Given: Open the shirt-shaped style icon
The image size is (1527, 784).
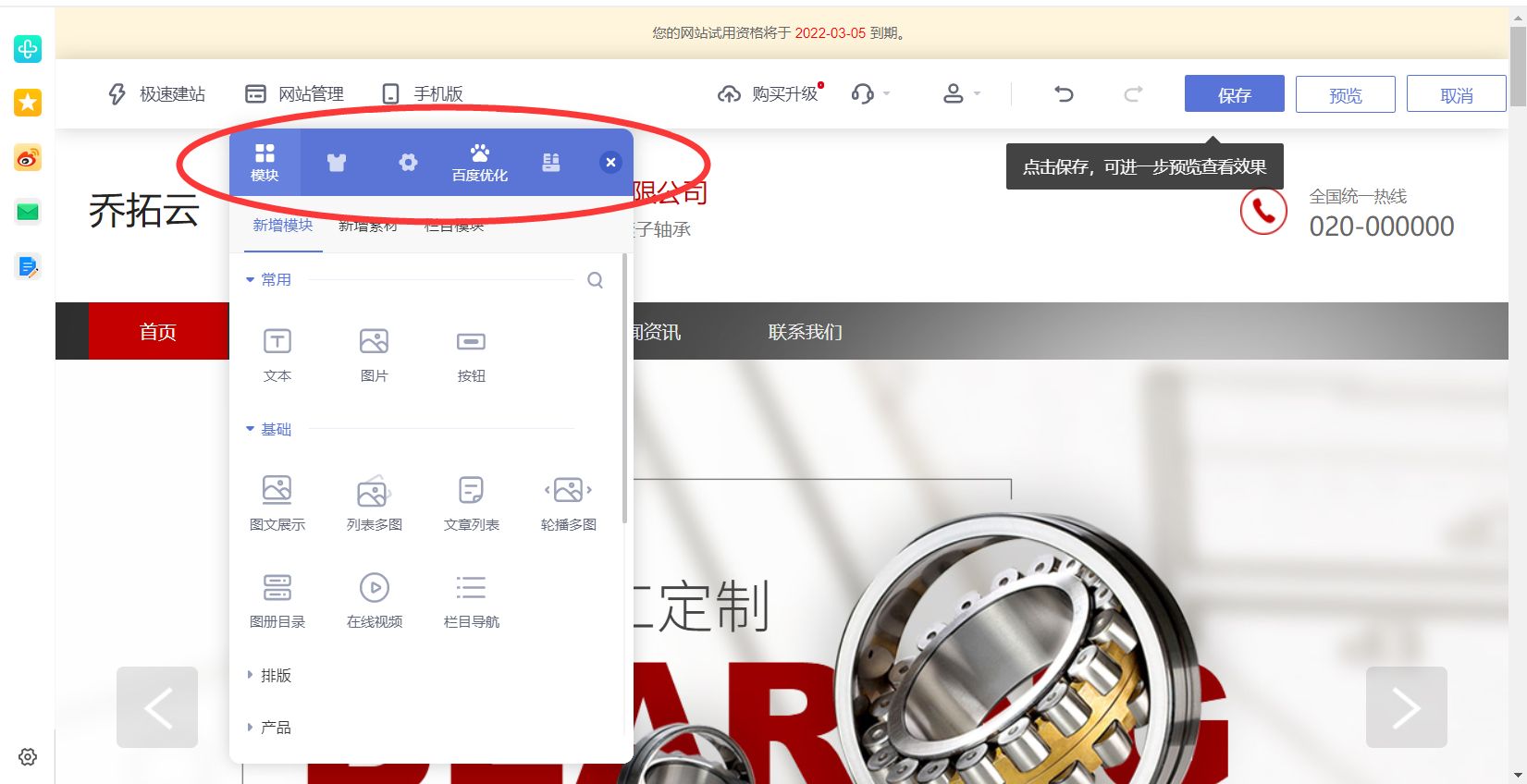Looking at the screenshot, I should click(x=336, y=163).
